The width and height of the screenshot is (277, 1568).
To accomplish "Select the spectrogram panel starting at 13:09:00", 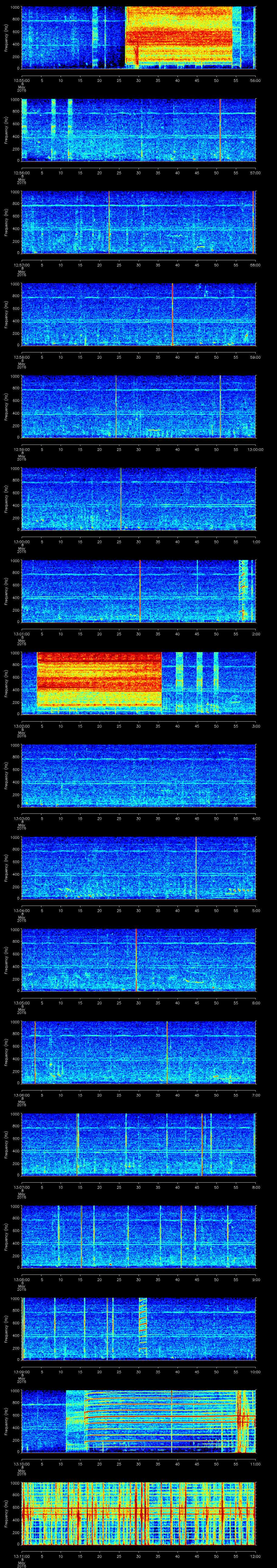I will (138, 1329).
